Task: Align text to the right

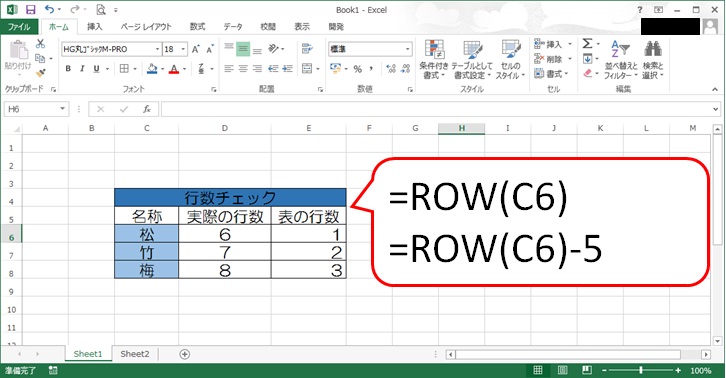Action: 257,69
